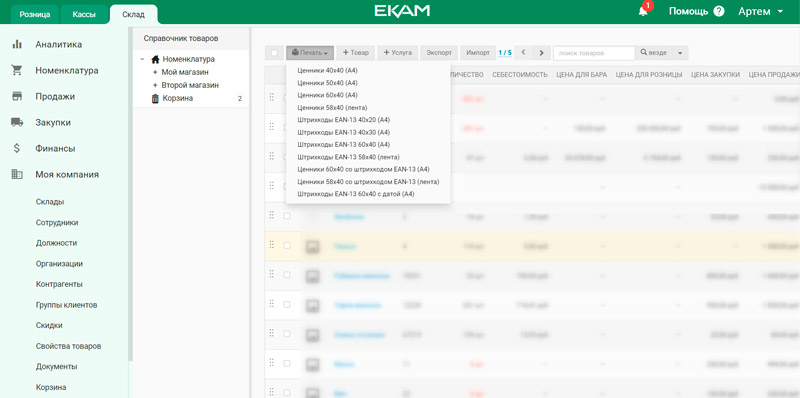800x398 pixels.
Task: Expand the Мой магазин tree node
Action: click(x=155, y=72)
